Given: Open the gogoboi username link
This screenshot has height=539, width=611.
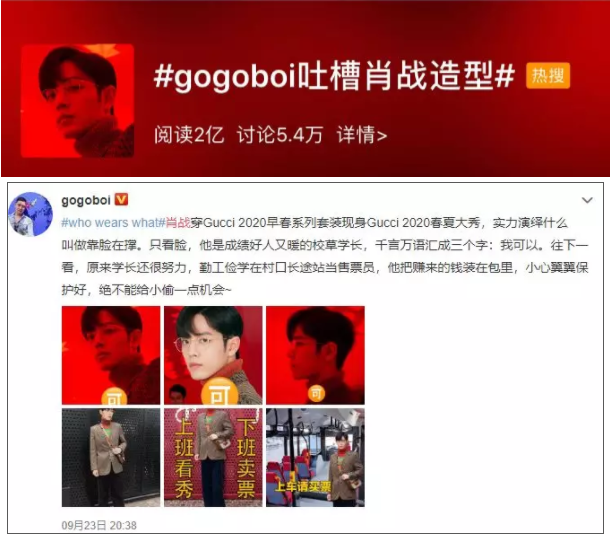Looking at the screenshot, I should pyautogui.click(x=86, y=200).
